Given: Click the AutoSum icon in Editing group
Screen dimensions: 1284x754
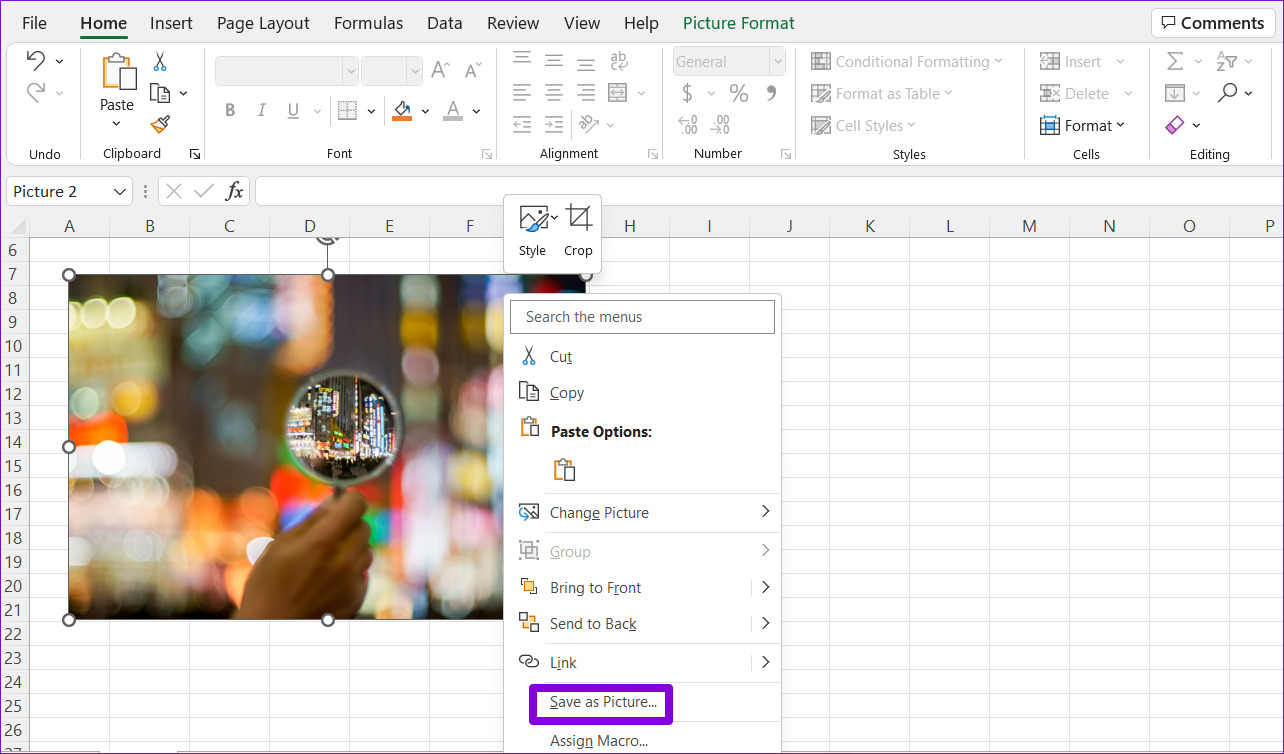Looking at the screenshot, I should [x=1176, y=61].
